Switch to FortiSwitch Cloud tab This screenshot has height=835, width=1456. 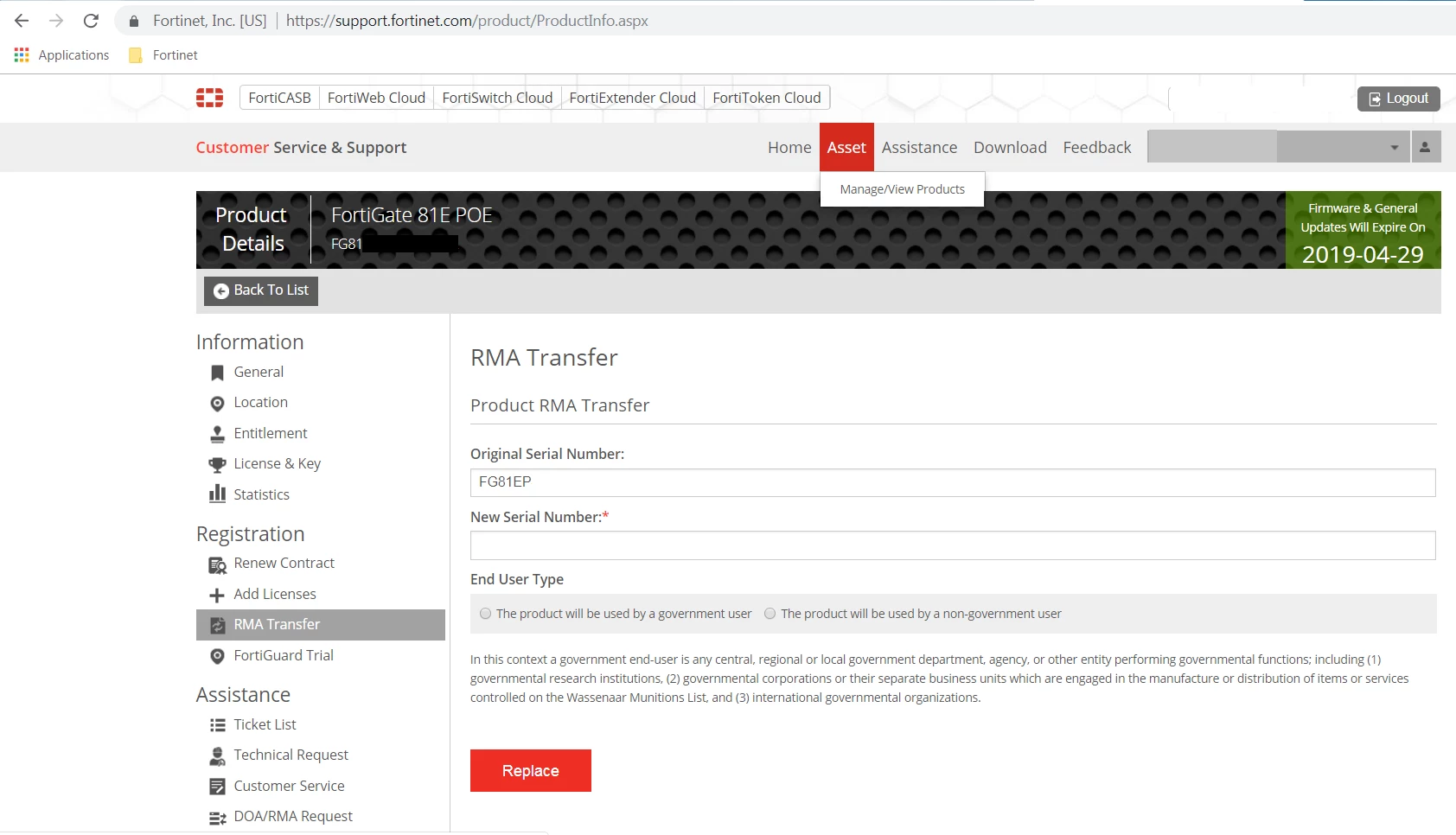coord(497,98)
